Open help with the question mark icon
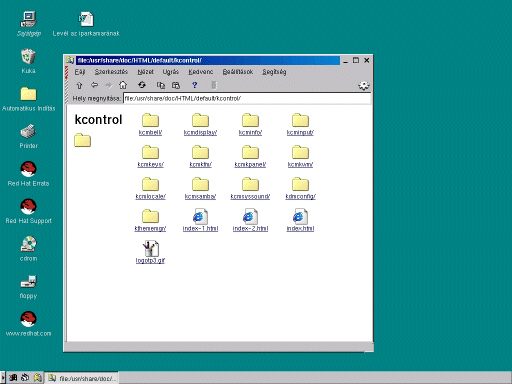Viewport: 512px width, 384px height. (195, 85)
